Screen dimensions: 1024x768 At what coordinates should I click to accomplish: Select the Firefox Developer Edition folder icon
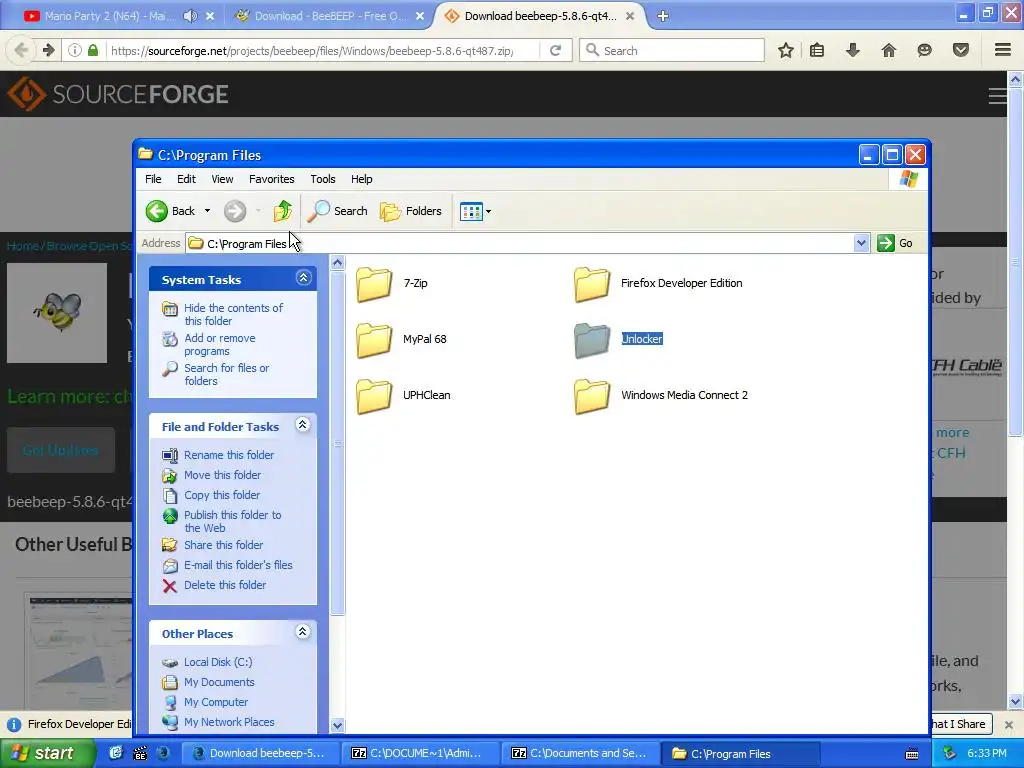pyautogui.click(x=592, y=284)
